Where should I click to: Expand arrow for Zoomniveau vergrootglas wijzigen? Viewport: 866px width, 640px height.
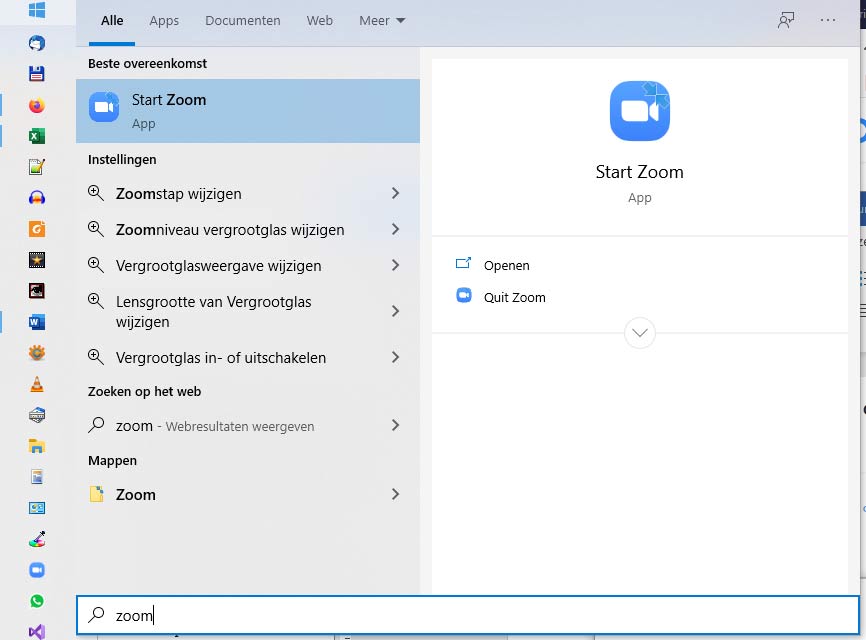pos(395,229)
